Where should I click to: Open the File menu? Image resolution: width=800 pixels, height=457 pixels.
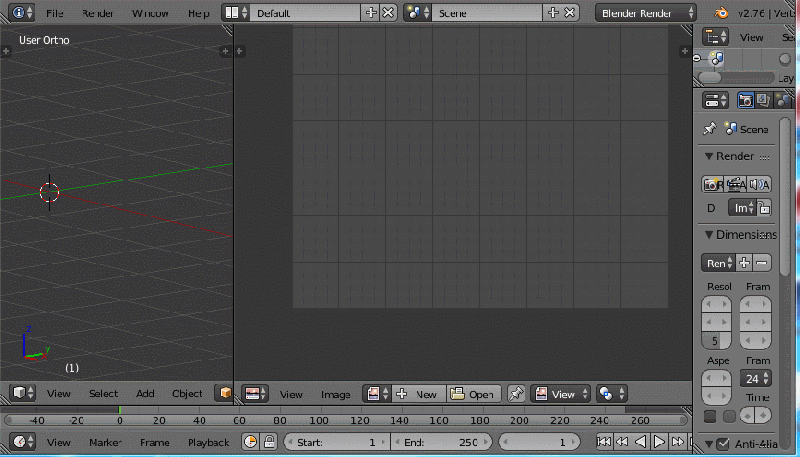pyautogui.click(x=54, y=13)
